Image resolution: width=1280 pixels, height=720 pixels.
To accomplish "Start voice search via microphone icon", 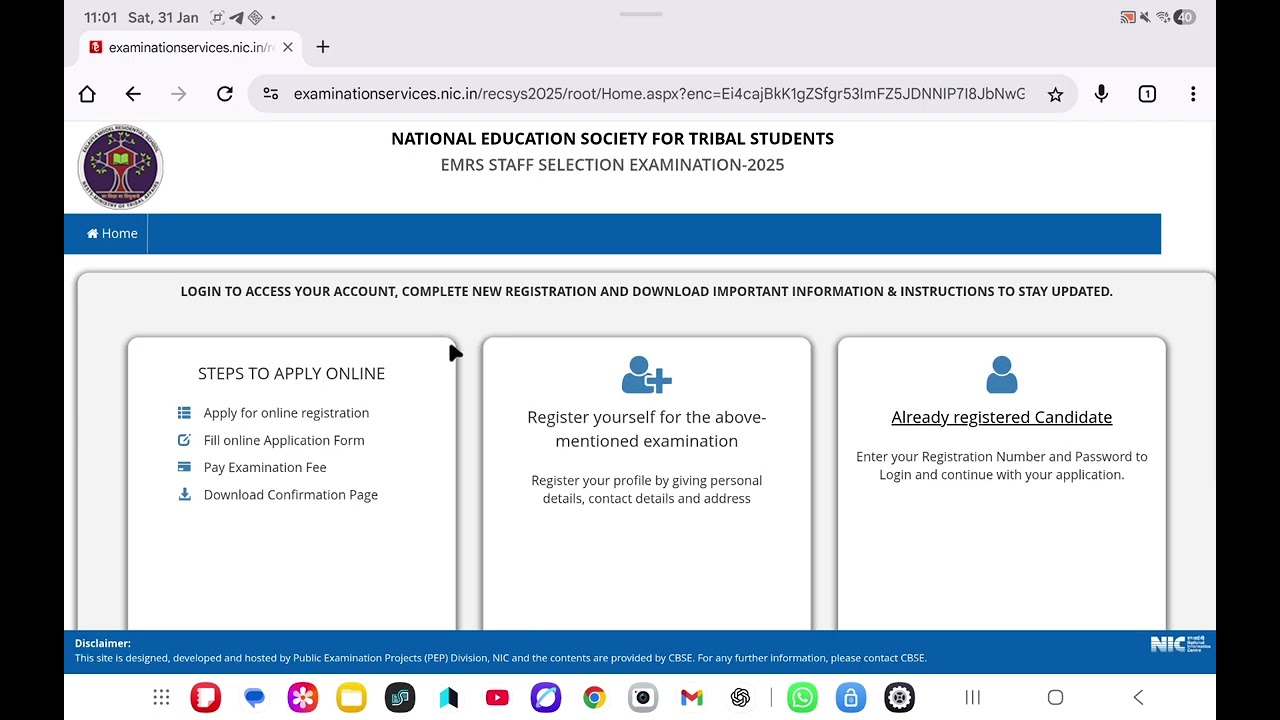I will point(1101,94).
